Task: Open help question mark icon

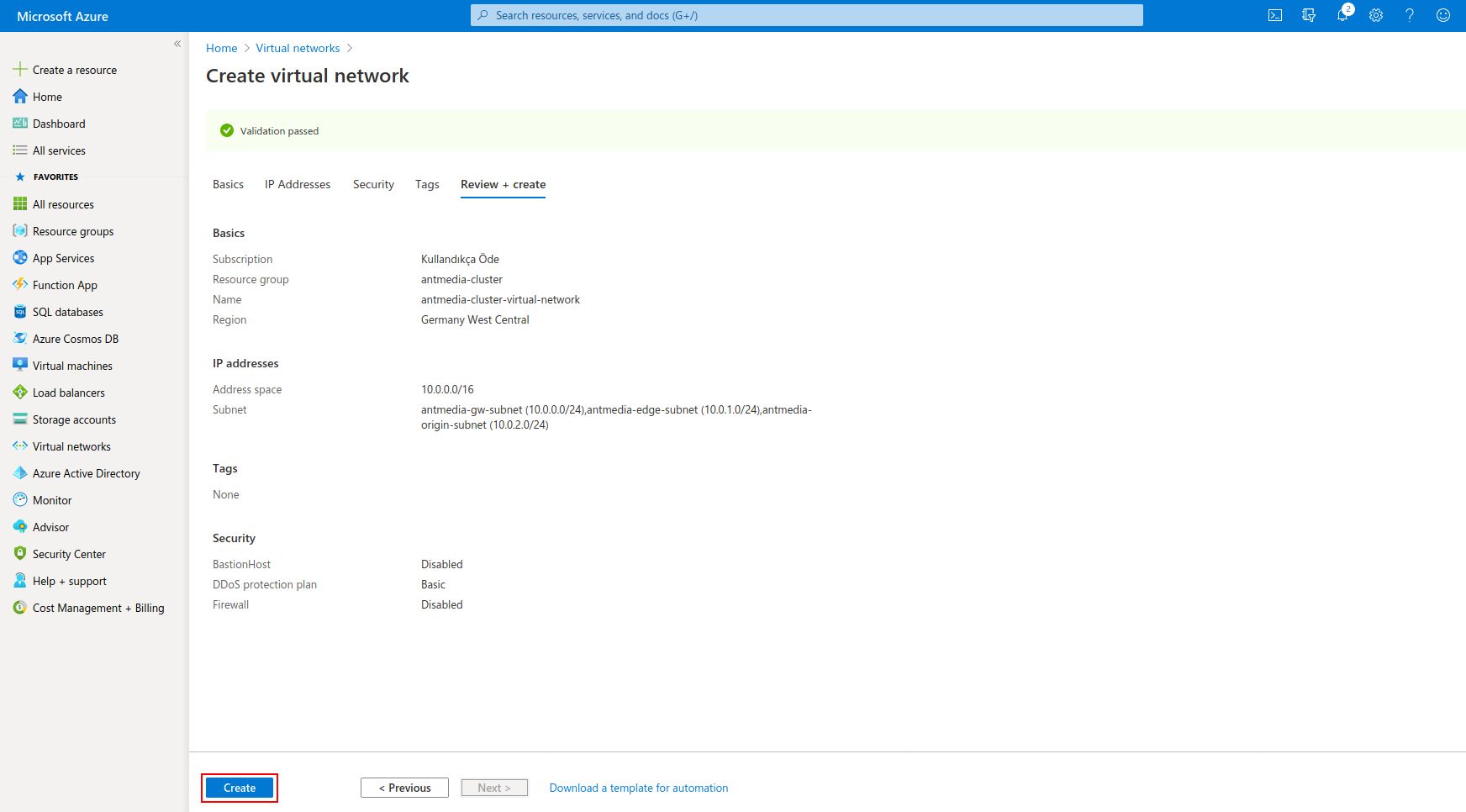Action: (1410, 15)
